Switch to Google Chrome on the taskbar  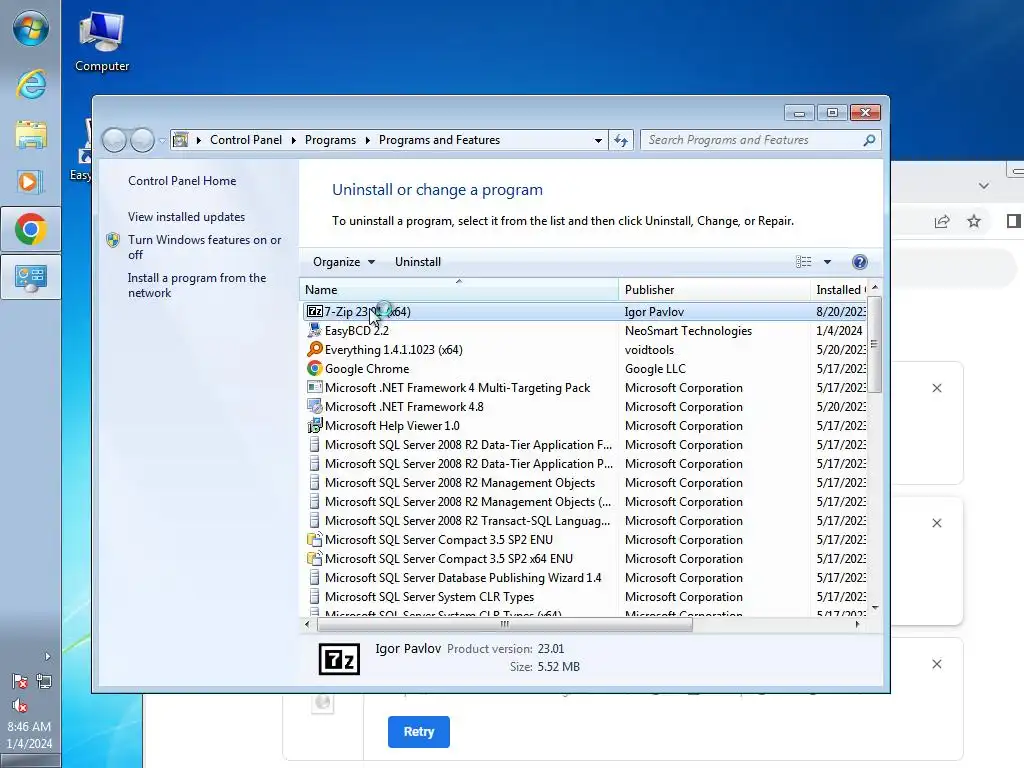(x=31, y=229)
